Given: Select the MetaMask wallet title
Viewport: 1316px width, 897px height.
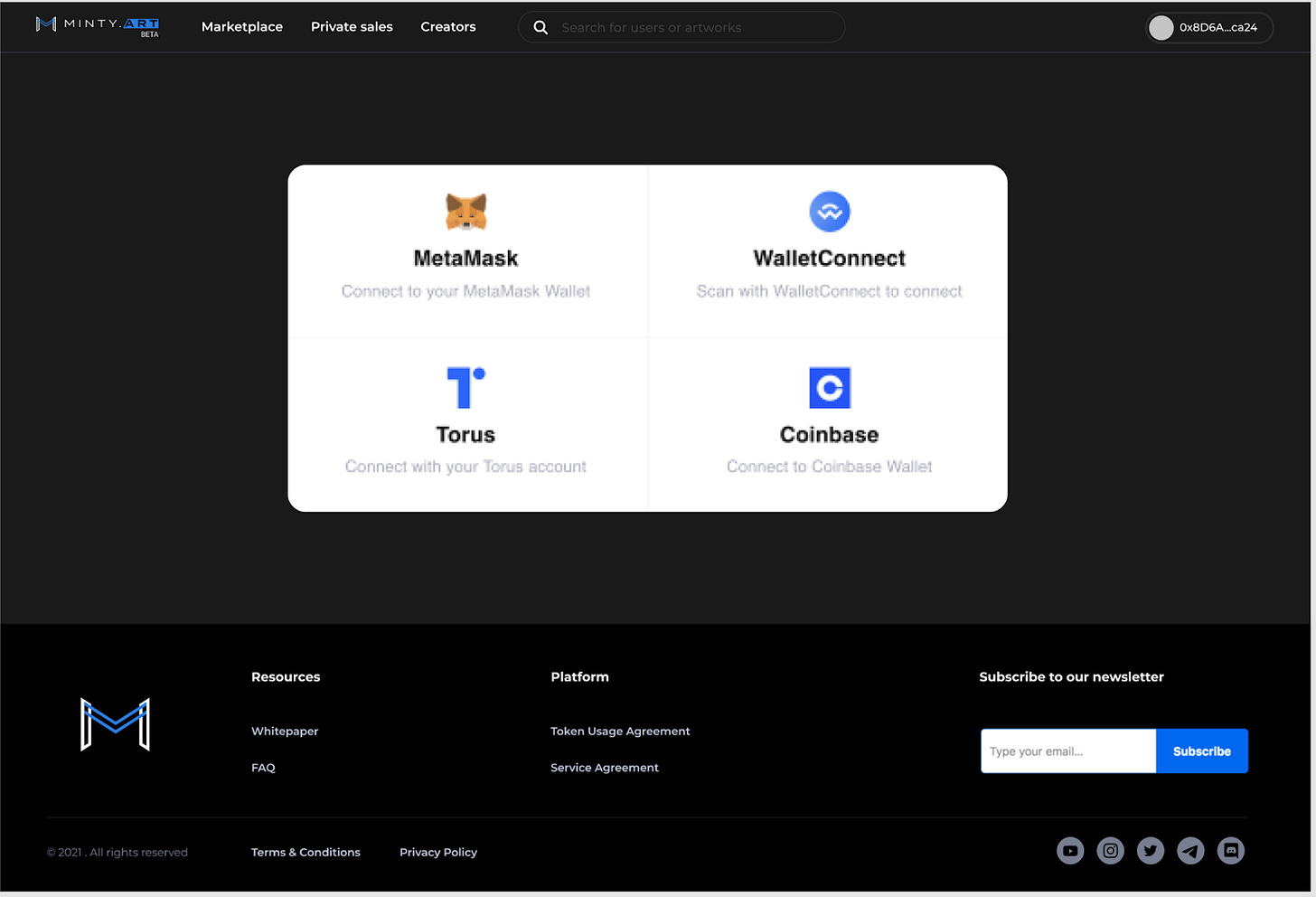Looking at the screenshot, I should (x=465, y=259).
